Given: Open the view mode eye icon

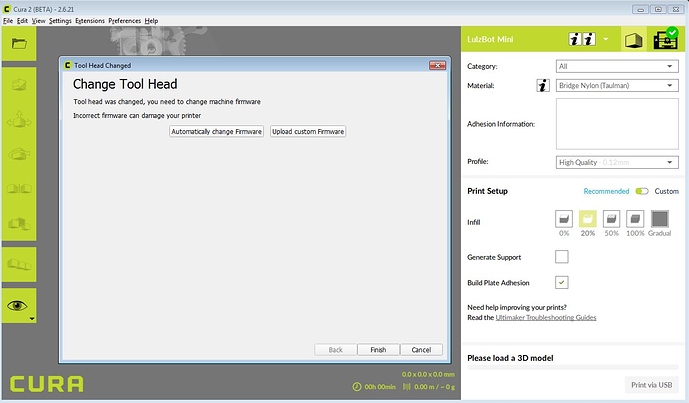Looking at the screenshot, I should point(17,305).
